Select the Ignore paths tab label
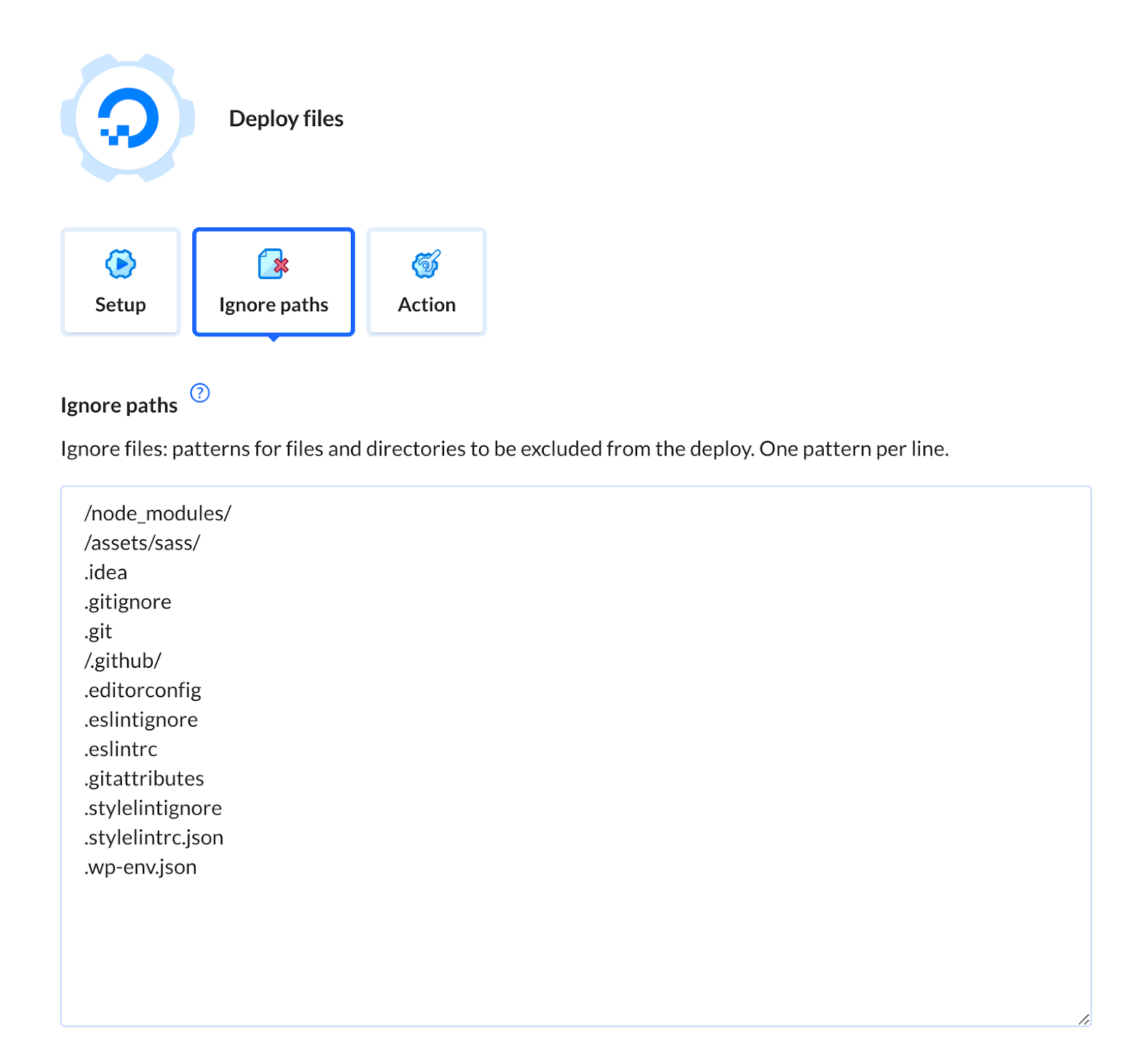The height and width of the screenshot is (1048, 1148). pos(273,305)
